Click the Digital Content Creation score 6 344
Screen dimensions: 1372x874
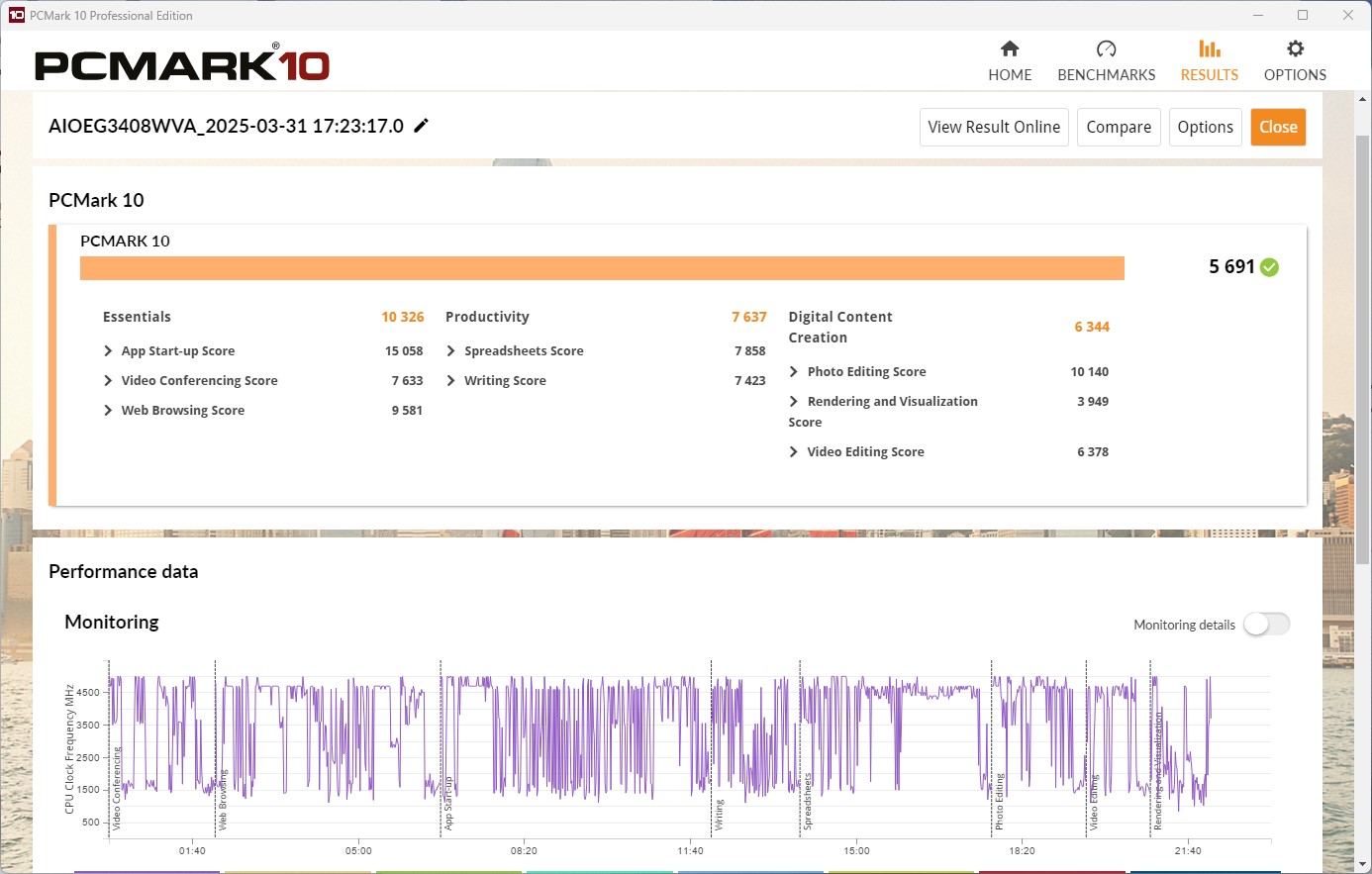coord(1092,327)
